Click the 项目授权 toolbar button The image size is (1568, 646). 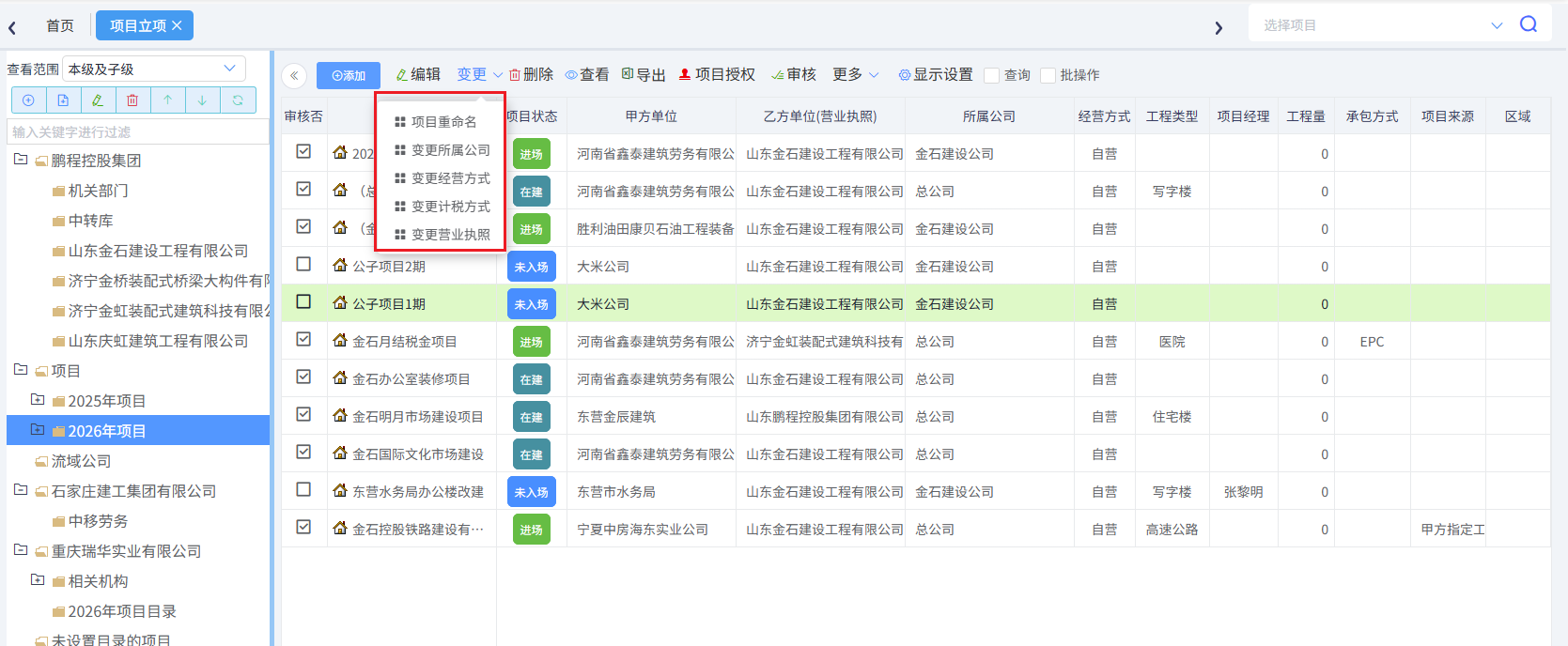pyautogui.click(x=717, y=74)
